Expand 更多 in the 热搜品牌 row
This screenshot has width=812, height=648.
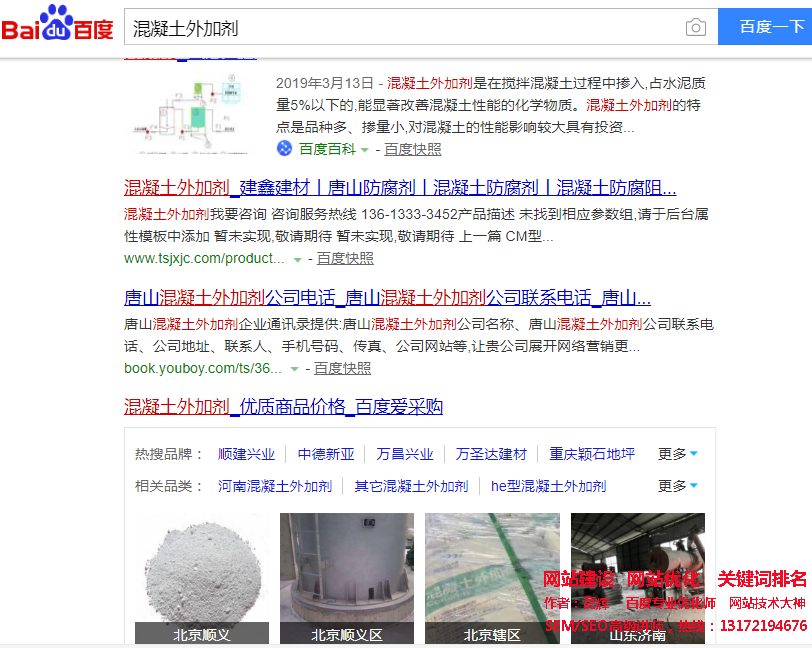coord(678,454)
